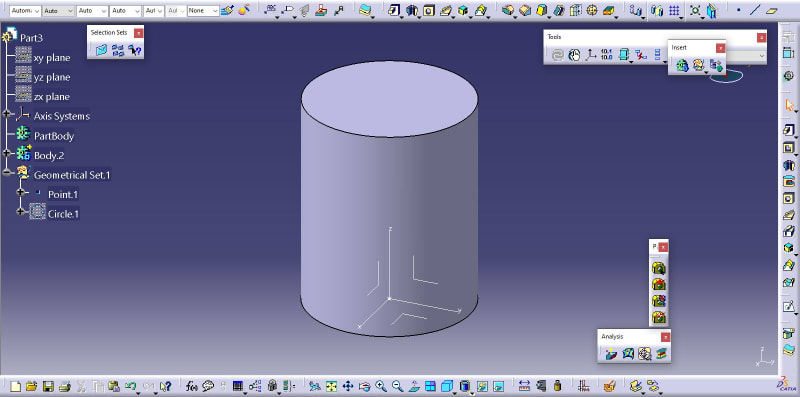Print using the printer icon
The image size is (800, 397).
[64, 386]
